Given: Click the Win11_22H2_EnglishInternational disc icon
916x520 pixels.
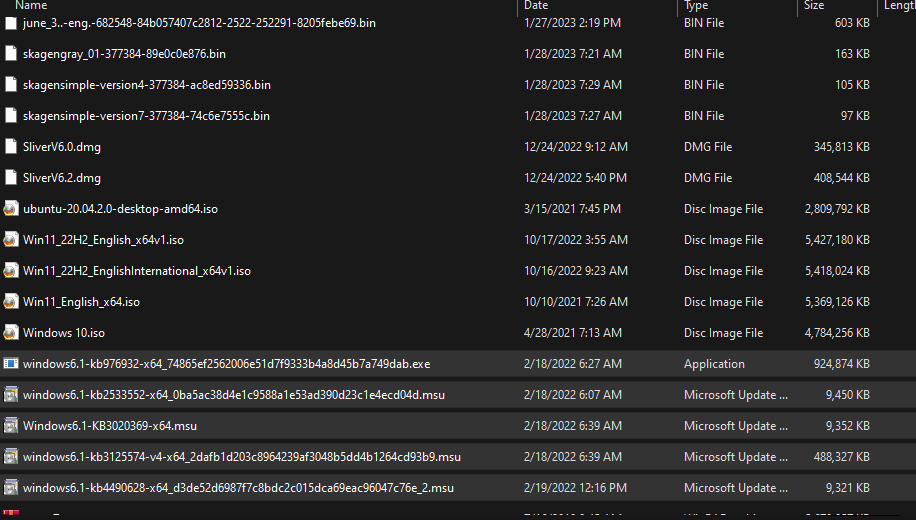Looking at the screenshot, I should (x=11, y=271).
